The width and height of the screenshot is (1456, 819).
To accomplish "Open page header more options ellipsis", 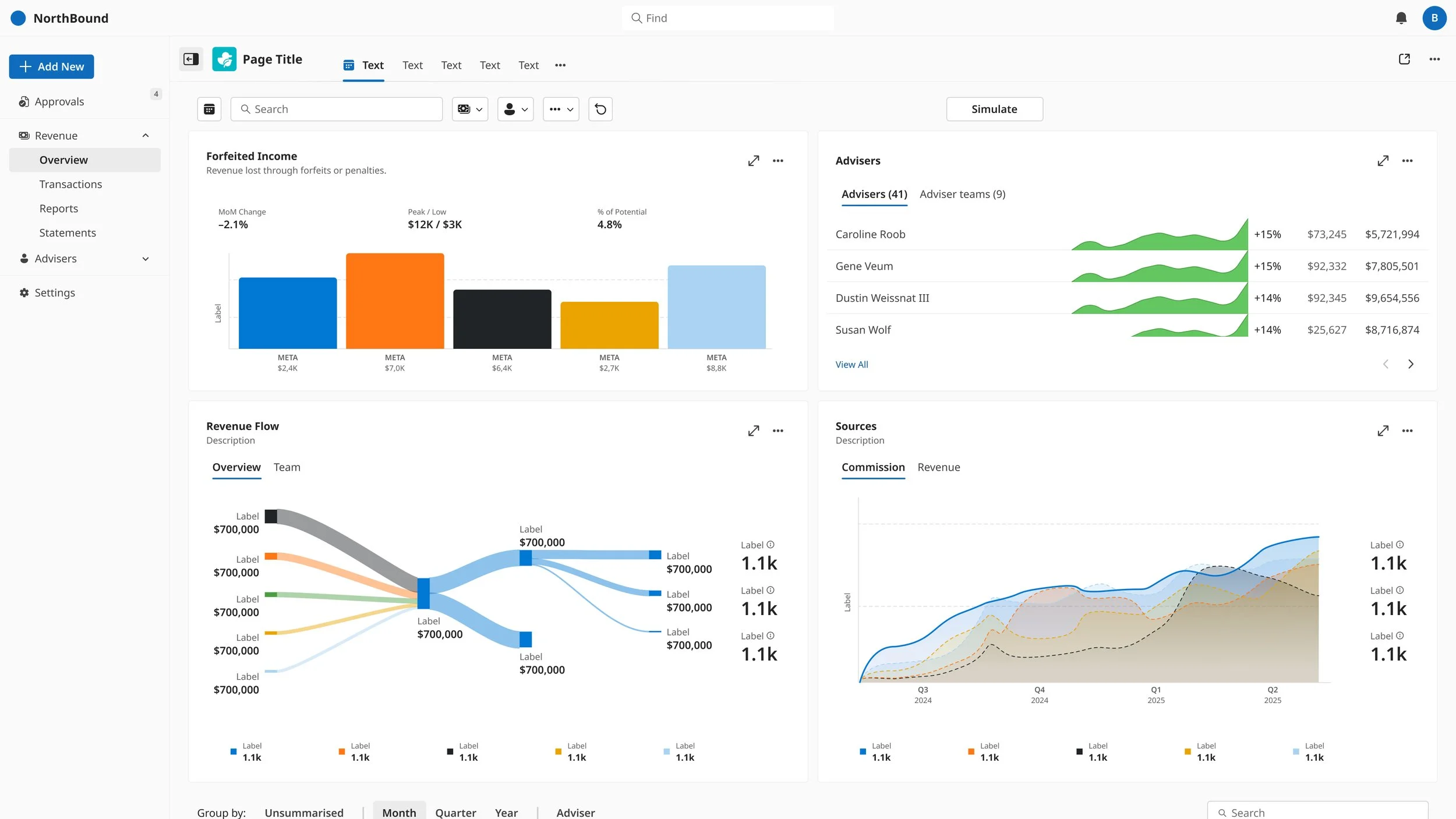I will coord(1434,59).
